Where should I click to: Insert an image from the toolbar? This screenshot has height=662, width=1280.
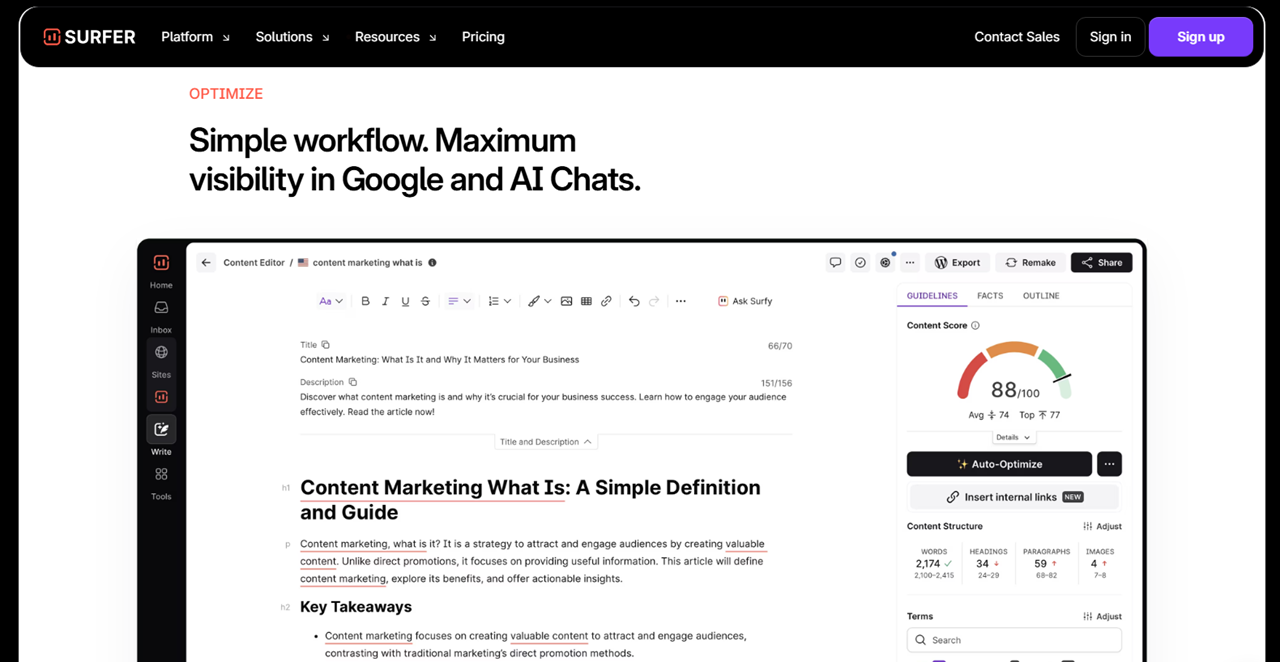click(566, 301)
